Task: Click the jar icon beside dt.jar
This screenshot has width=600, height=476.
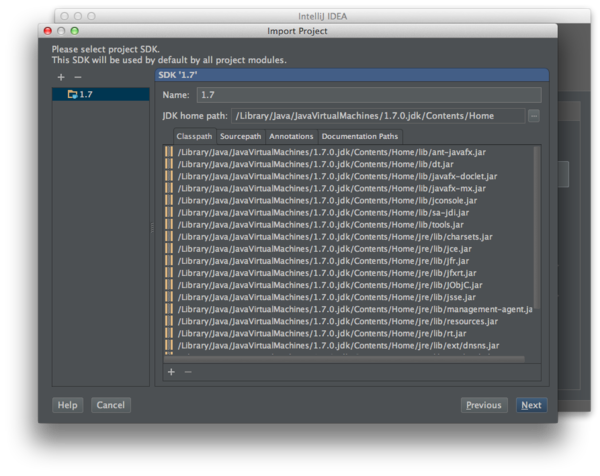Action: (x=169, y=164)
